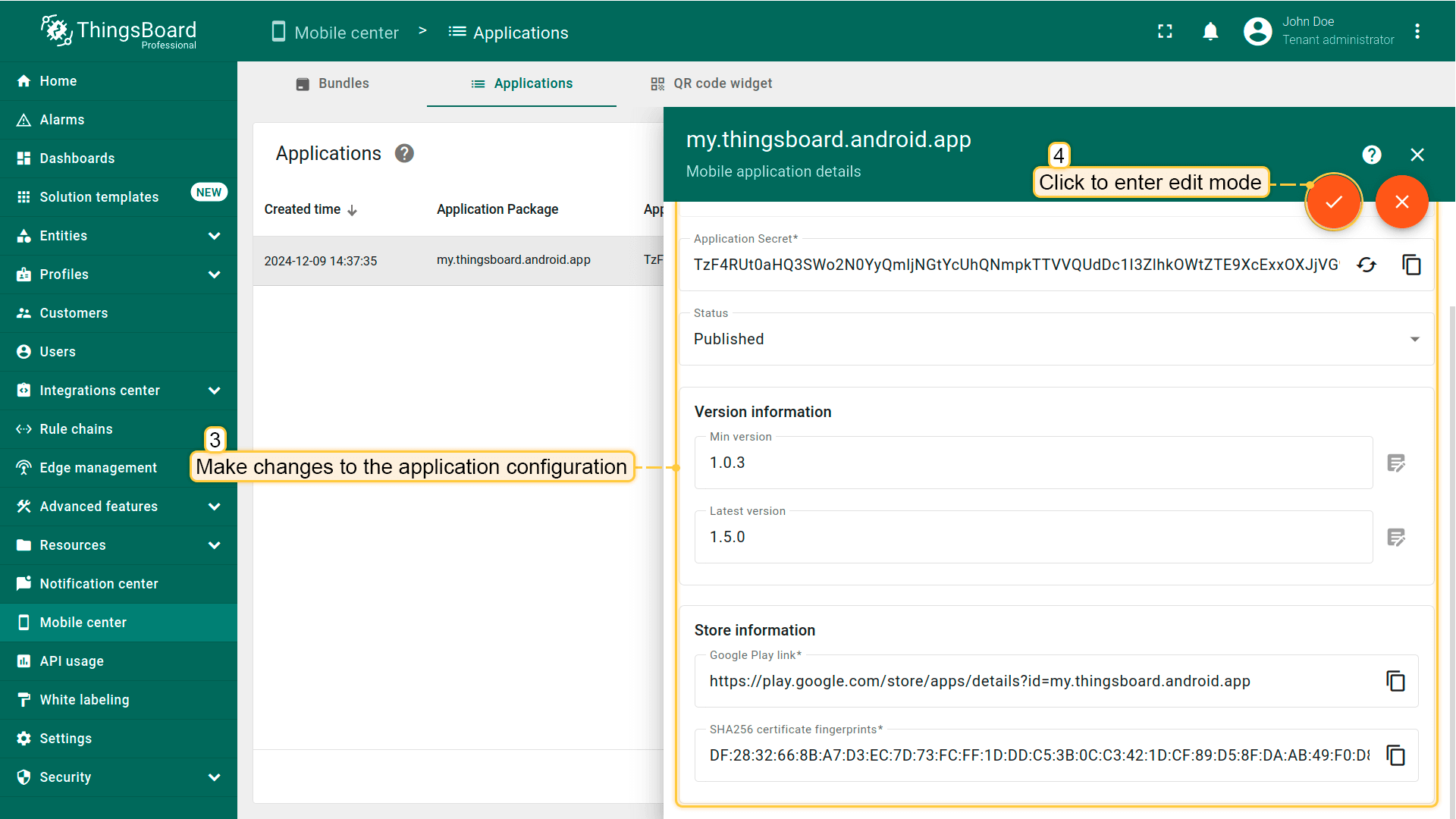The image size is (1456, 819).
Task: Open the notifications bell
Action: click(x=1210, y=31)
